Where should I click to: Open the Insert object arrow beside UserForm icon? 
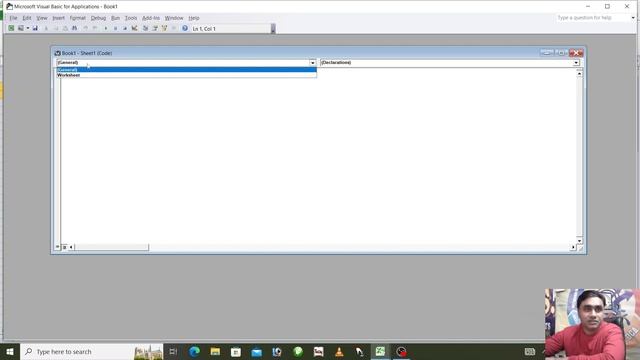[27, 28]
